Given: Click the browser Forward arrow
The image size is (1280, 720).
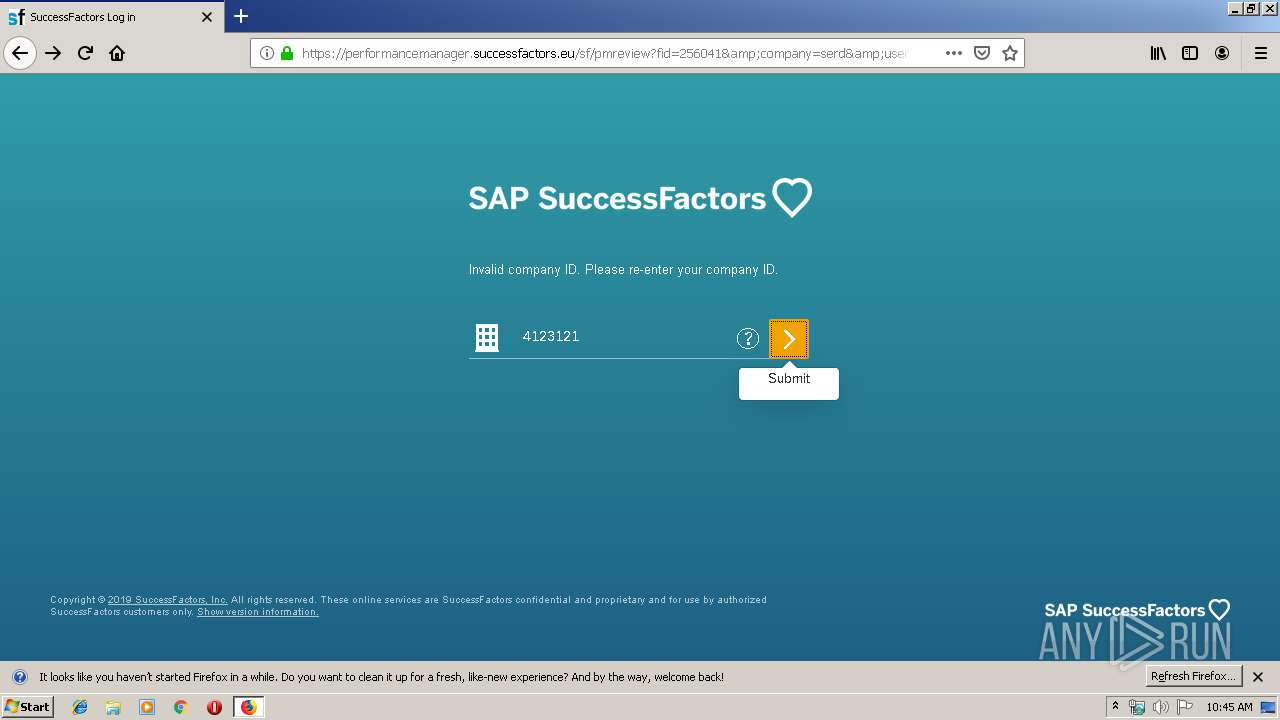Looking at the screenshot, I should click(53, 53).
